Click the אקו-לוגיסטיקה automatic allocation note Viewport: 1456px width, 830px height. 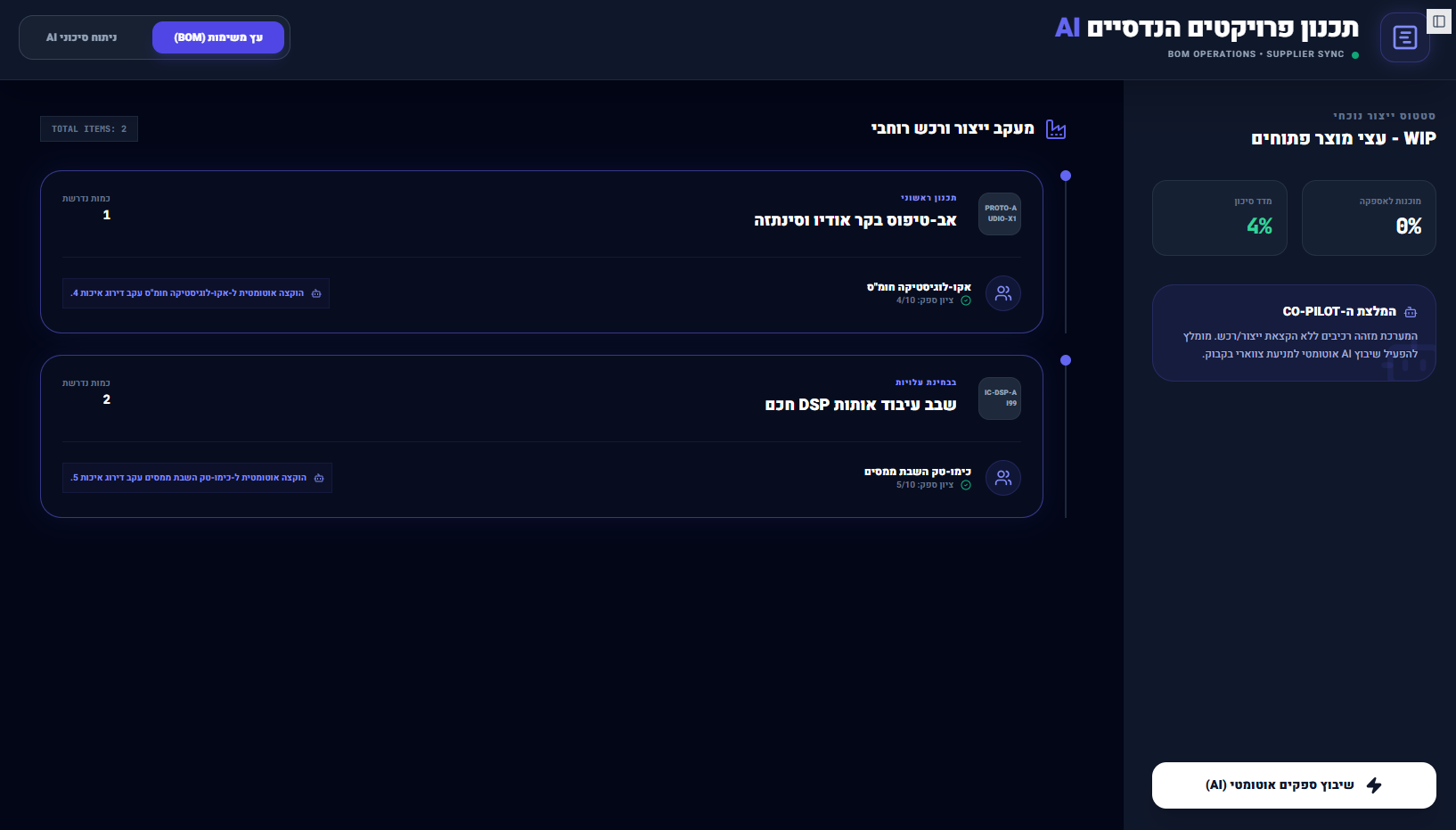tap(196, 293)
